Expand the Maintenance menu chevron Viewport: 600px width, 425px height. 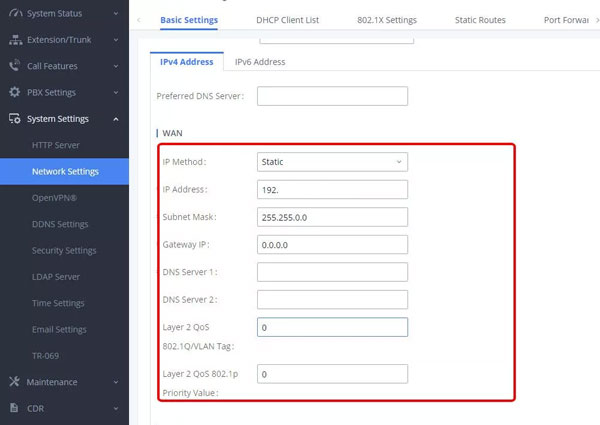coord(116,382)
